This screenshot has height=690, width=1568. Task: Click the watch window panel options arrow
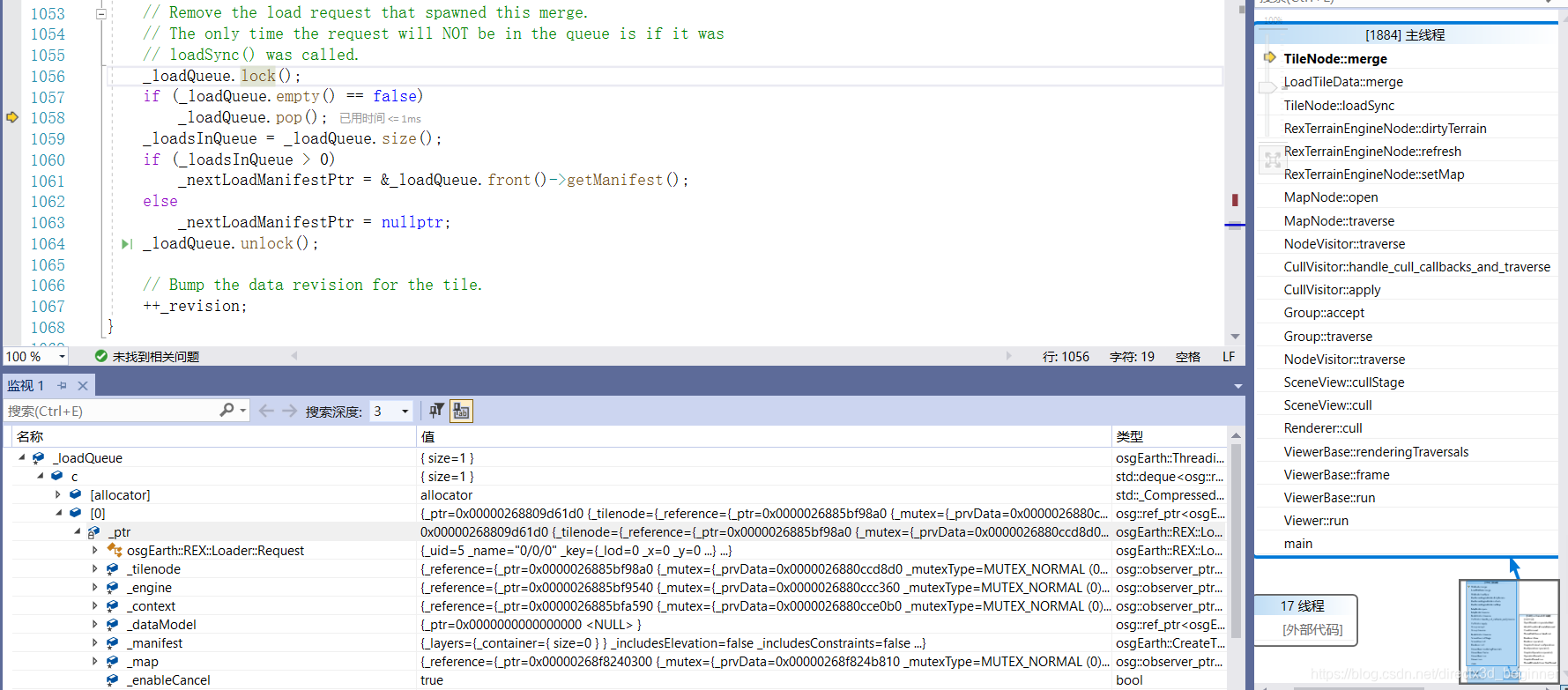click(x=1237, y=386)
